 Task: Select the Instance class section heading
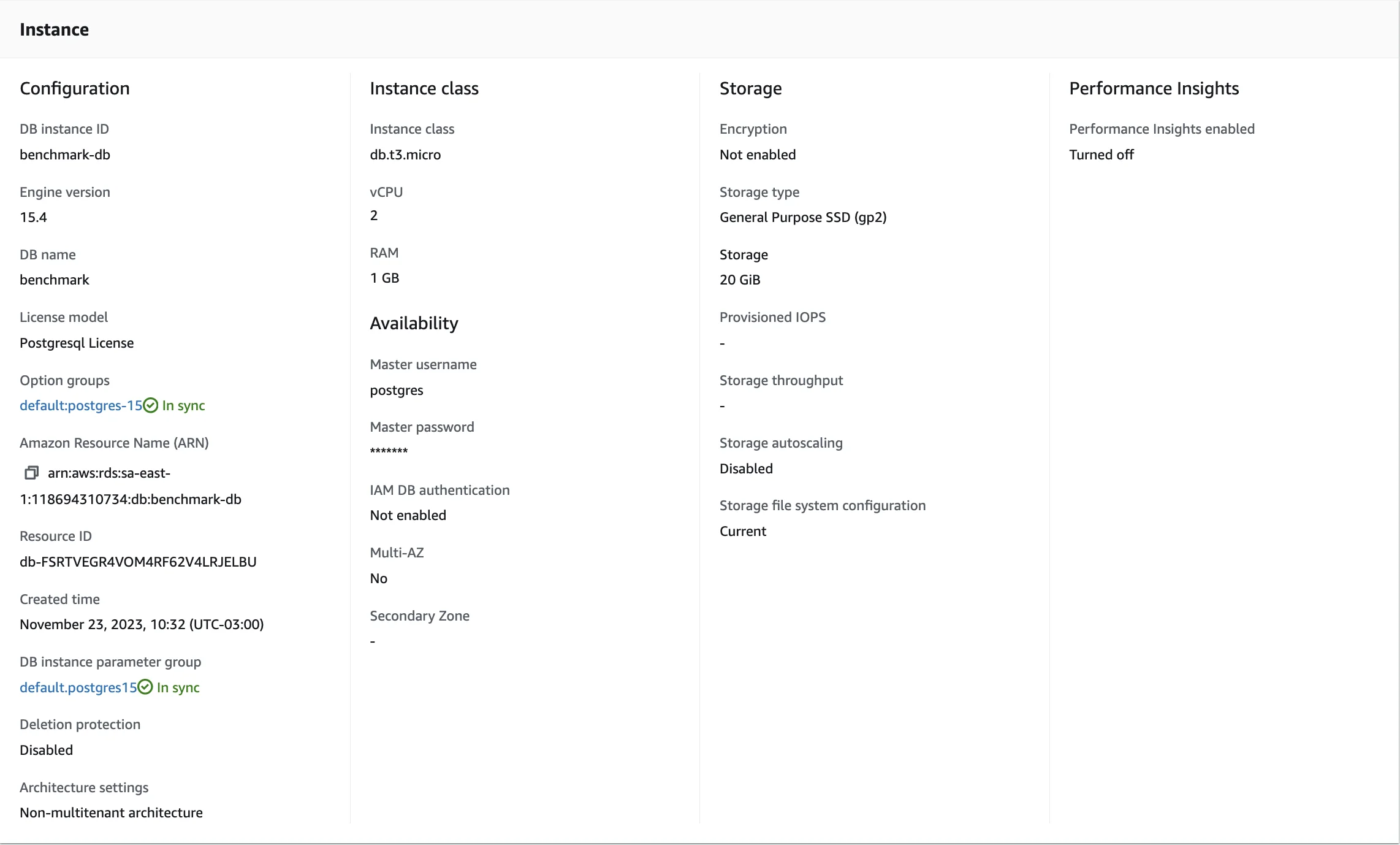click(424, 88)
